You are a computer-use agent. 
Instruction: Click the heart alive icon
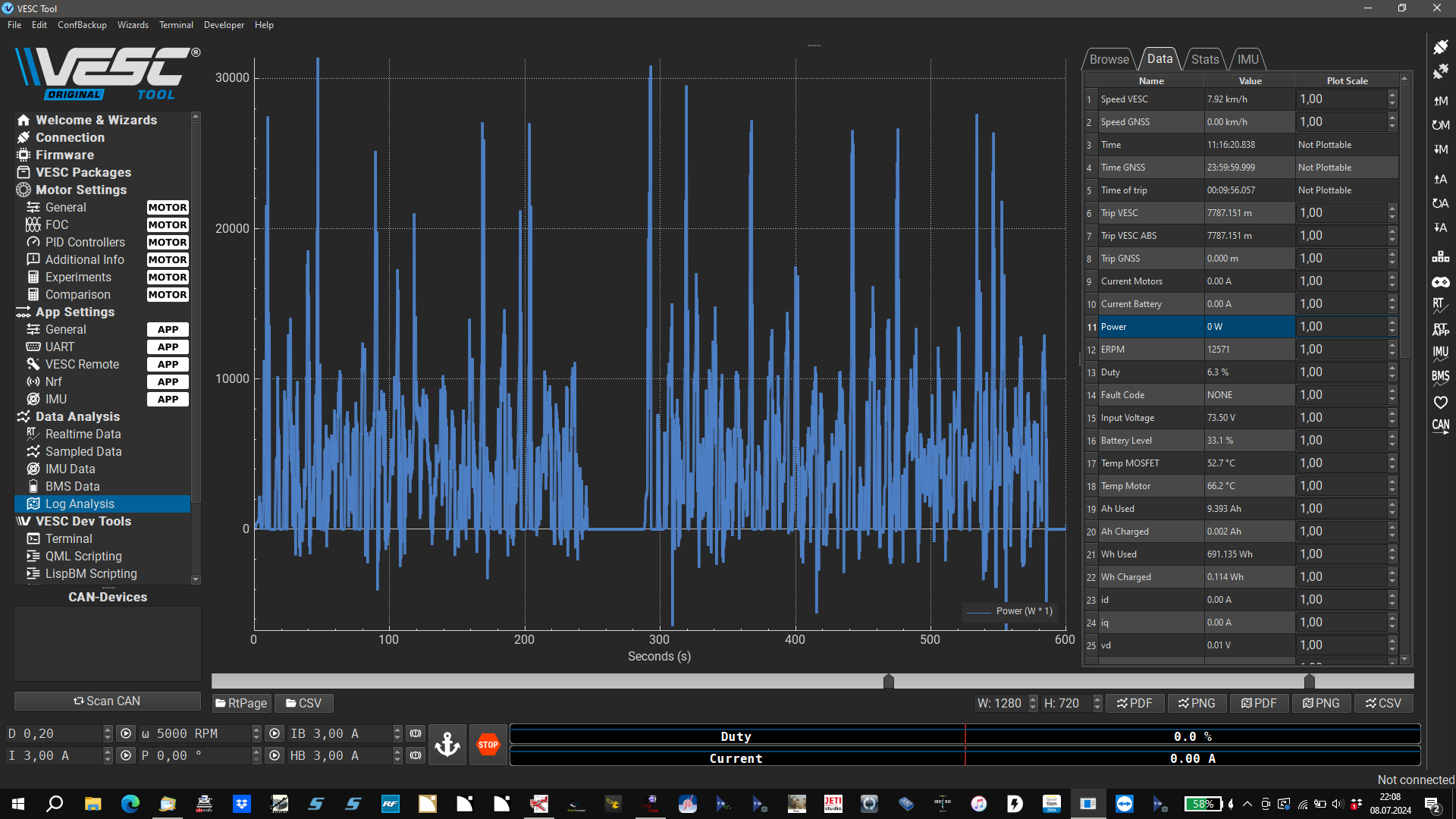(1440, 403)
